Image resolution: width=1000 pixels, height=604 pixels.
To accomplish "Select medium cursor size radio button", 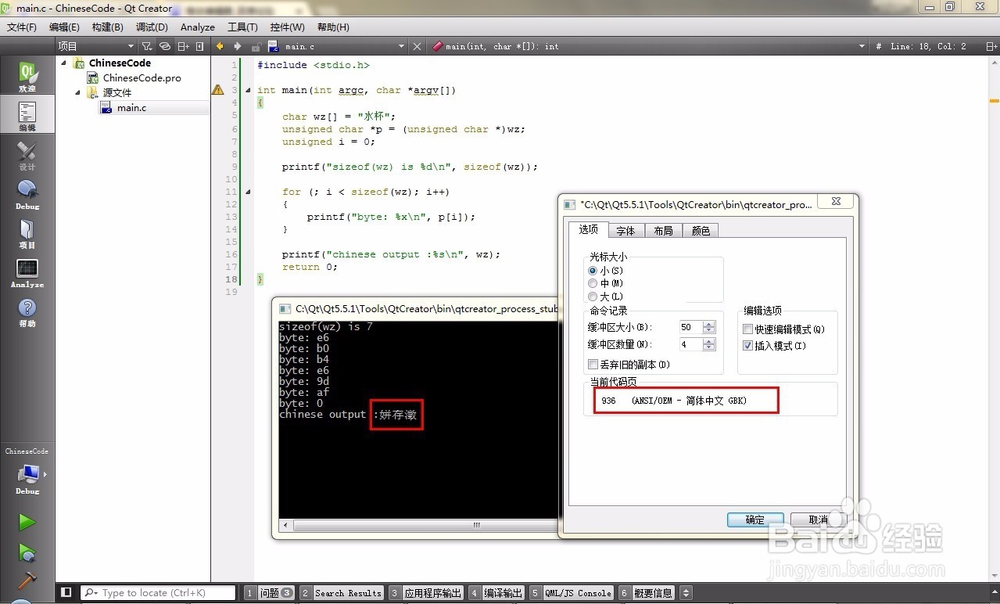I will coord(592,283).
